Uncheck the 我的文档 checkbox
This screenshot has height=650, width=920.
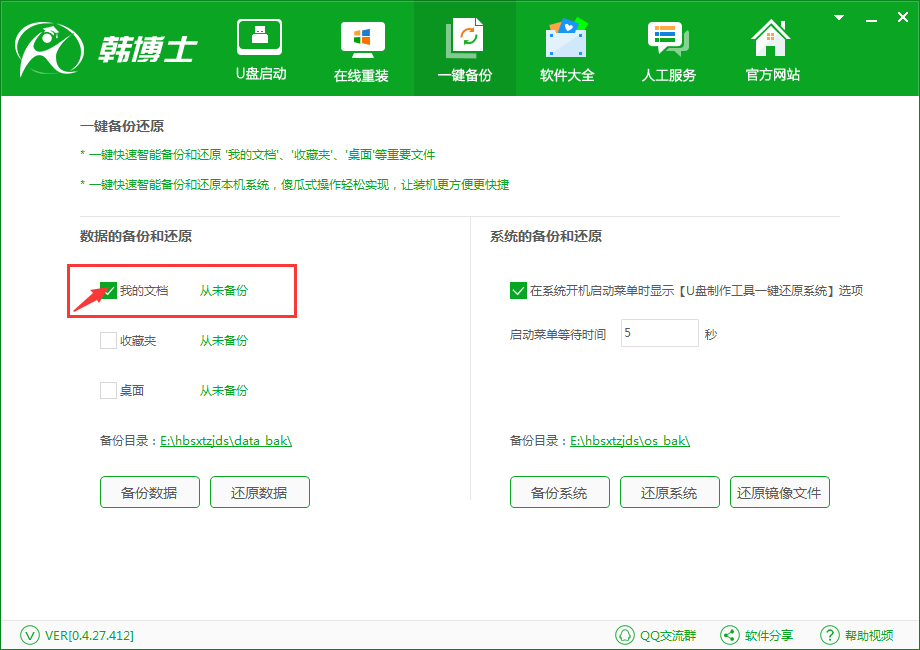(108, 290)
